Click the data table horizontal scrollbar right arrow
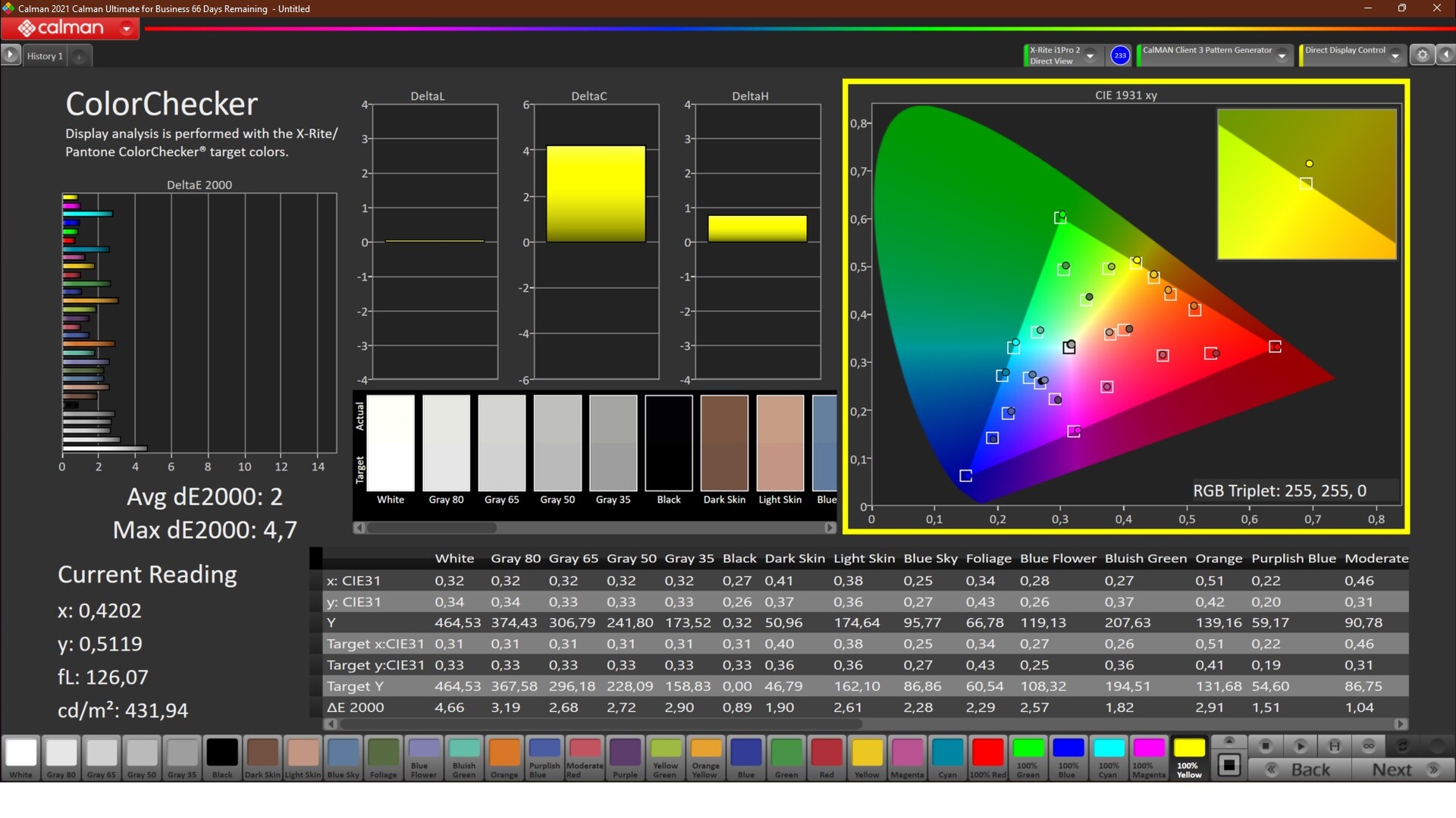 [1401, 724]
